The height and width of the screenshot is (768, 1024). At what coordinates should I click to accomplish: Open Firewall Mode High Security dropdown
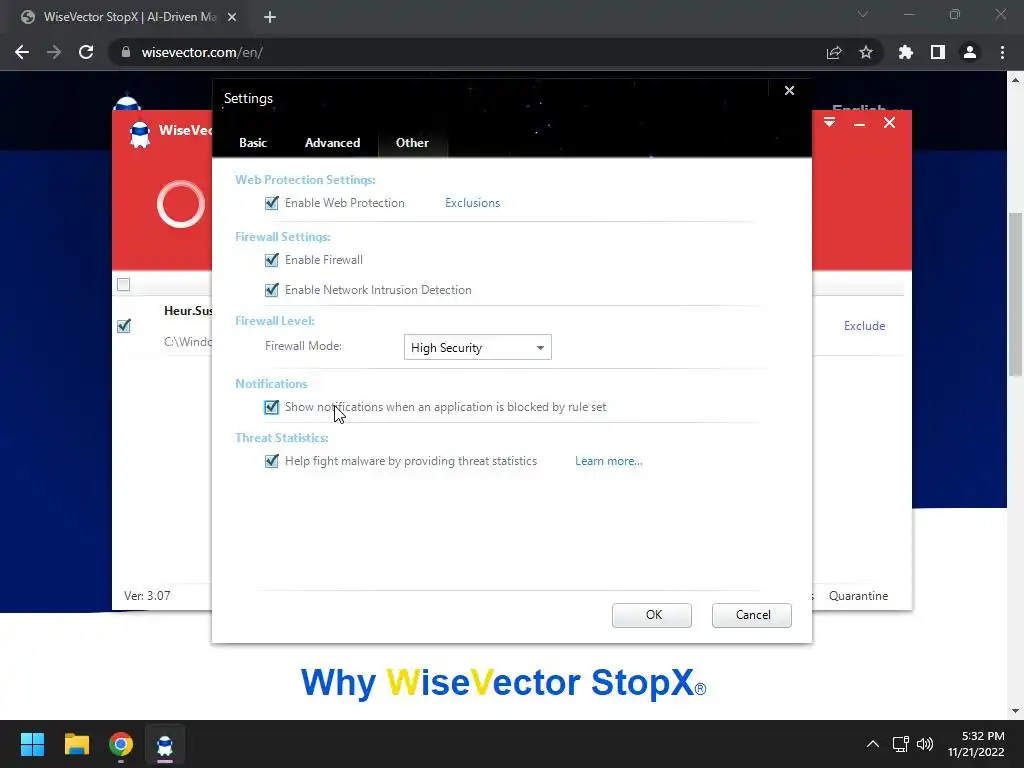click(x=477, y=347)
